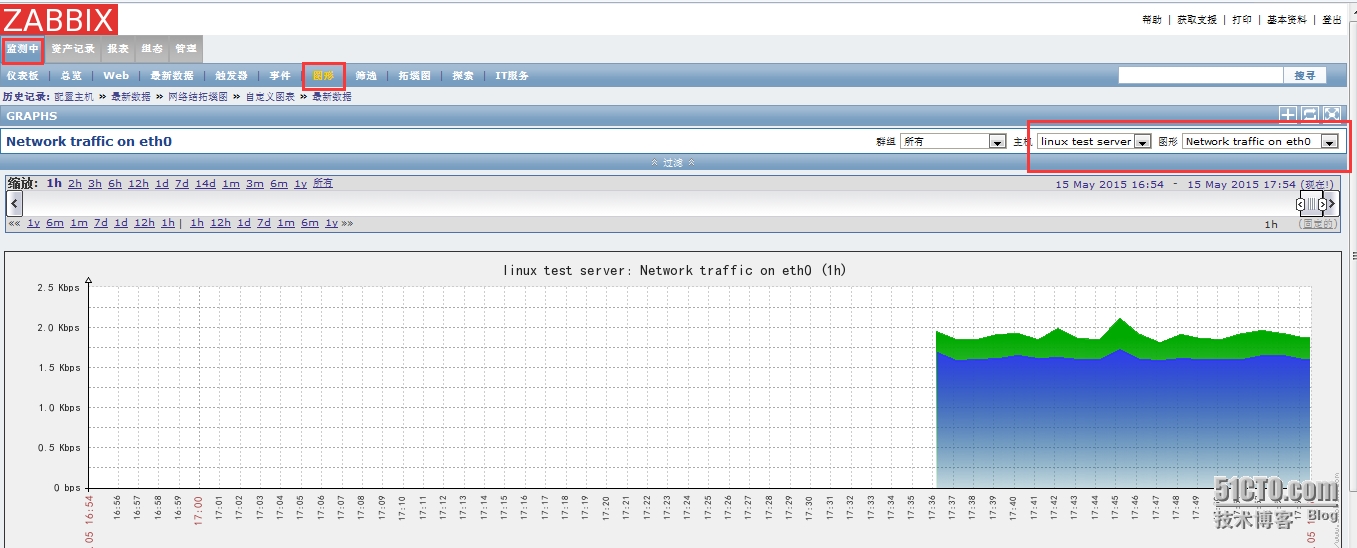
Task: Click the 登出 logout link
Action: click(1332, 19)
